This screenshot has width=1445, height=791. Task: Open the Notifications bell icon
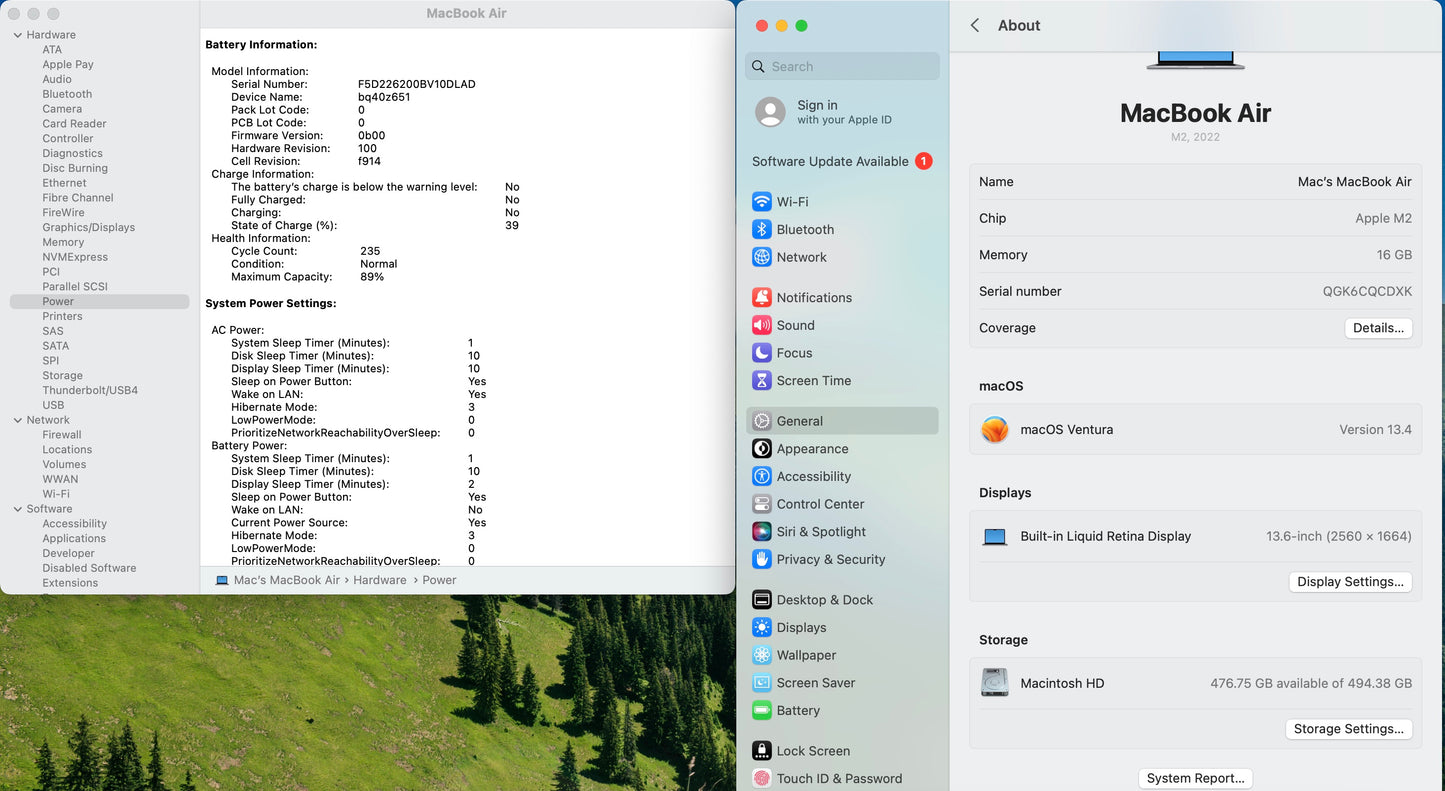[x=762, y=297]
